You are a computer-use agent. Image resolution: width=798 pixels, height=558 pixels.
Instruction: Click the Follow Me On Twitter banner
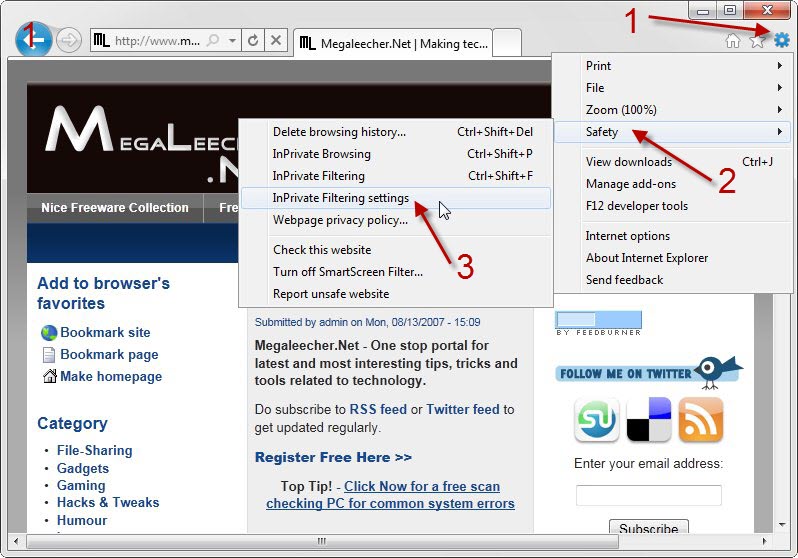pyautogui.click(x=649, y=373)
